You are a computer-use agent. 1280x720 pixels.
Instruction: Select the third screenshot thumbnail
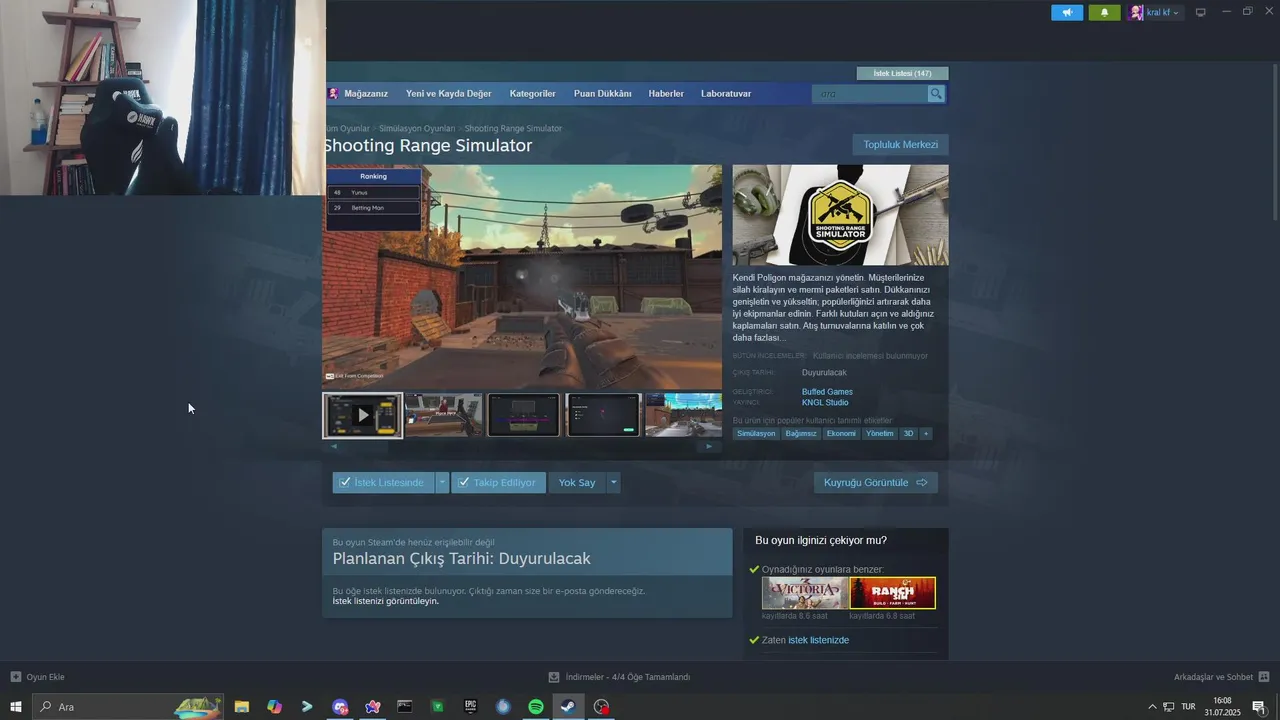pos(523,415)
